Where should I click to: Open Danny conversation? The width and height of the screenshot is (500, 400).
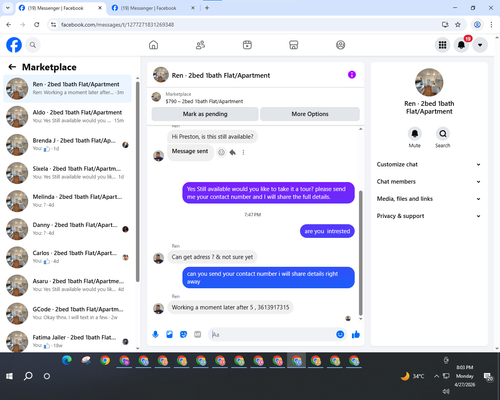[x=67, y=229]
